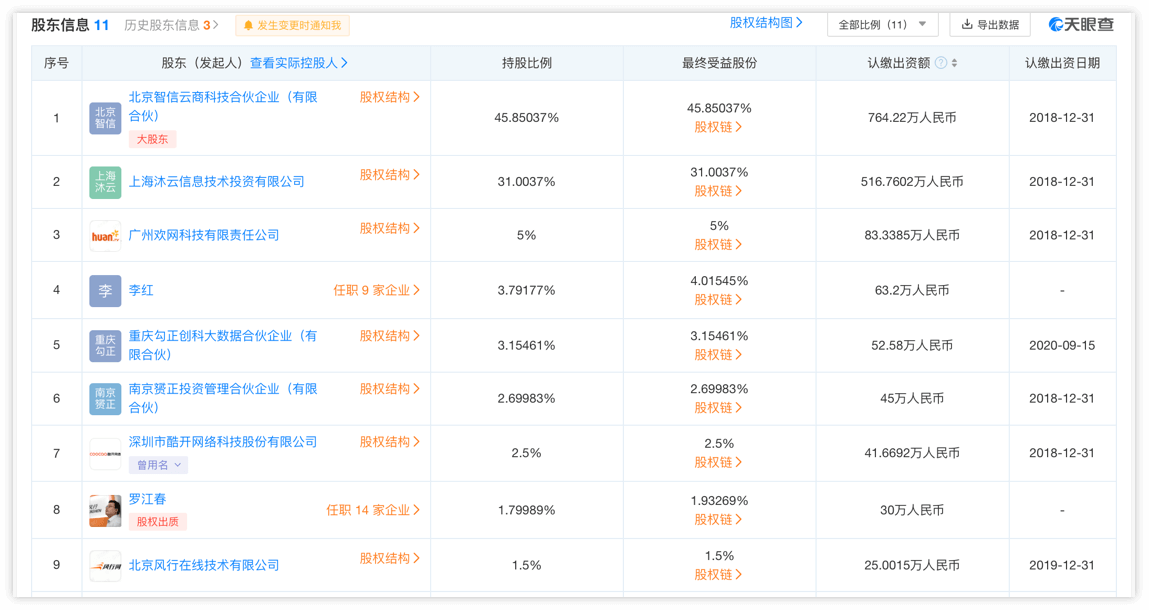1149x610 pixels.
Task: Open 南京赟正投资管理合伙企业 link
Action: [x=223, y=398]
